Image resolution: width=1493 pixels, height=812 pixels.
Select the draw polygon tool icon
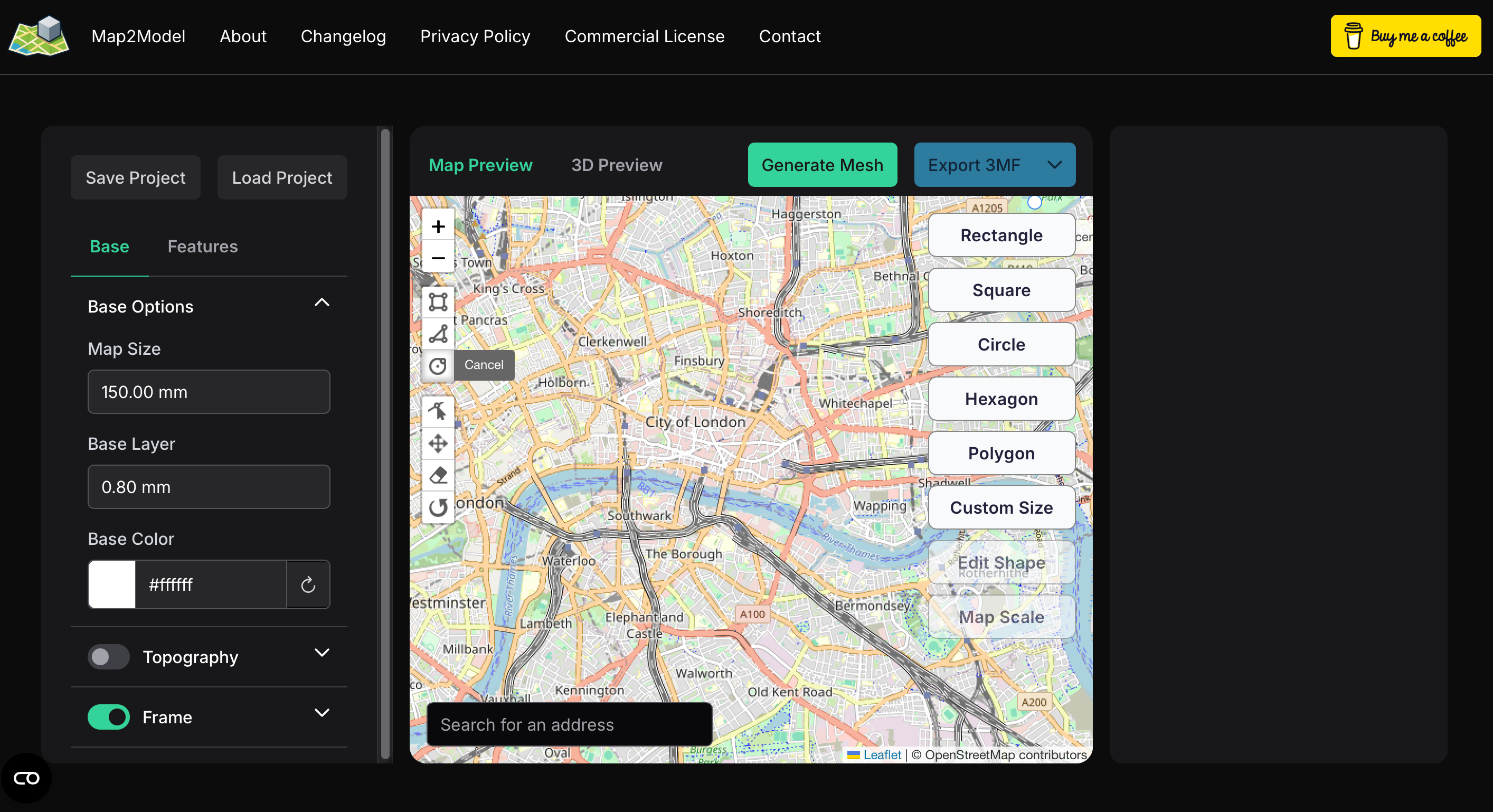coord(438,333)
